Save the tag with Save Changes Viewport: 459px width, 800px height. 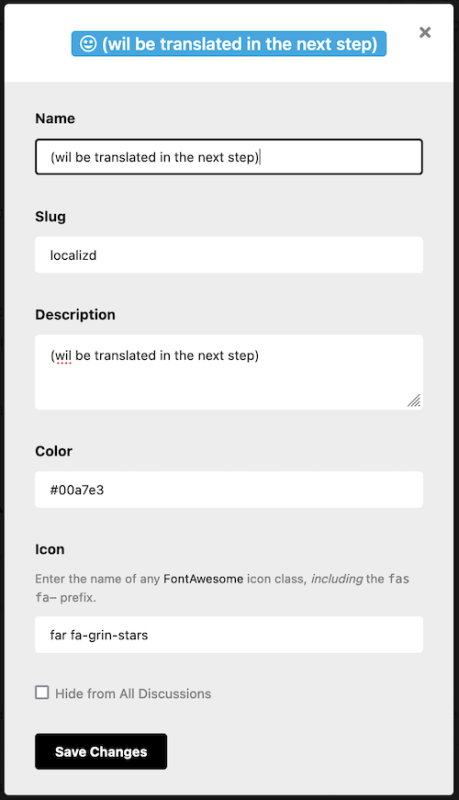point(101,751)
